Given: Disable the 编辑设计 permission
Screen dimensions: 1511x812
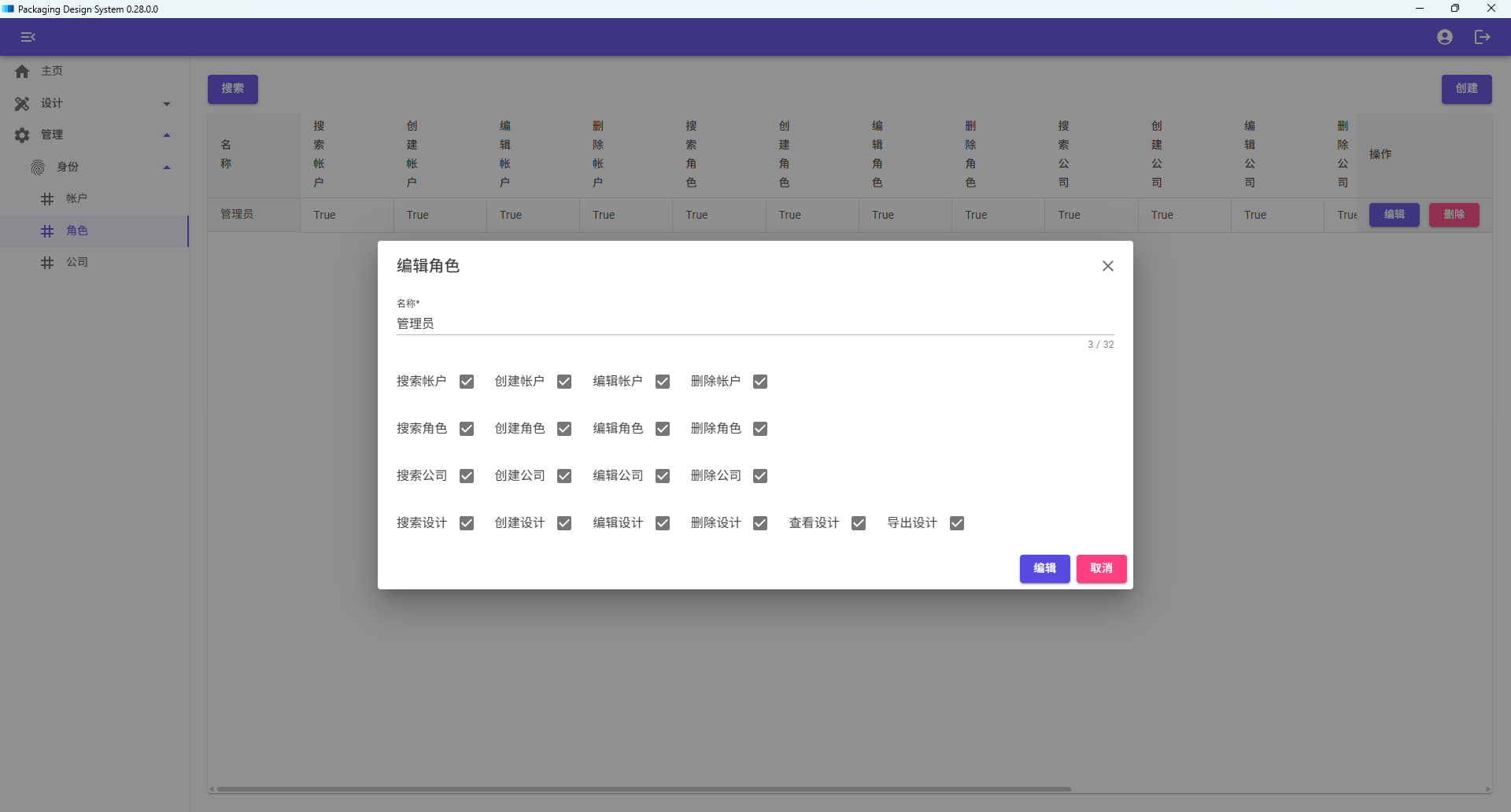Looking at the screenshot, I should (x=663, y=523).
